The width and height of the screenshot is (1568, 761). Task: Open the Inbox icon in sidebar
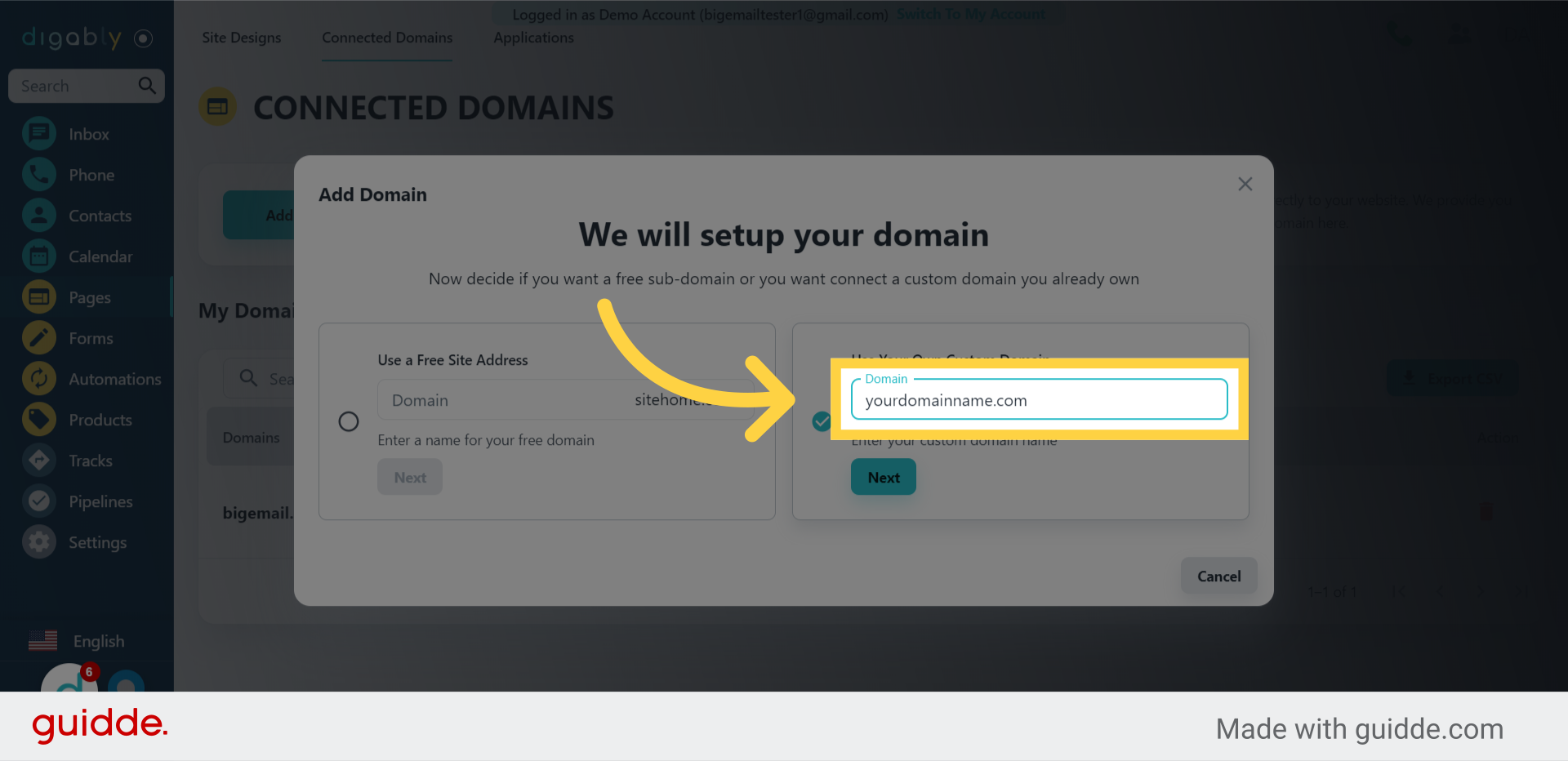tap(39, 134)
